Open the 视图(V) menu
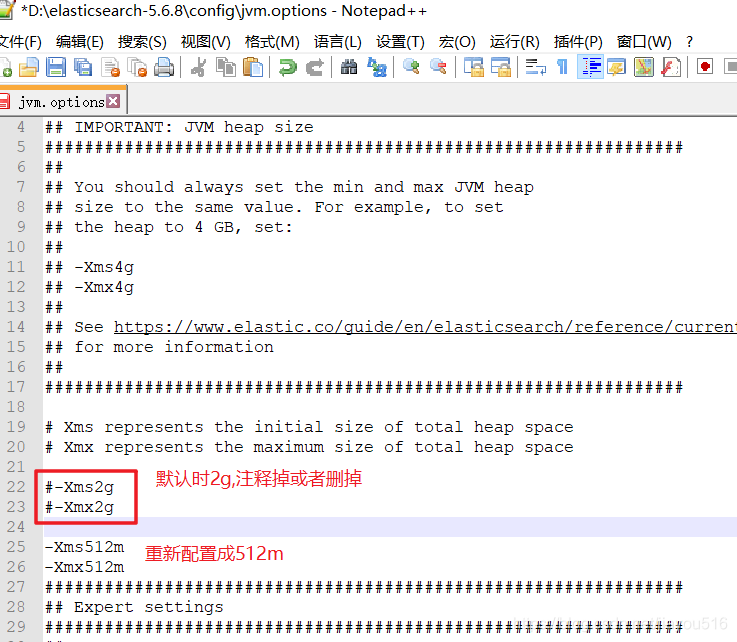The image size is (737, 642). (205, 42)
